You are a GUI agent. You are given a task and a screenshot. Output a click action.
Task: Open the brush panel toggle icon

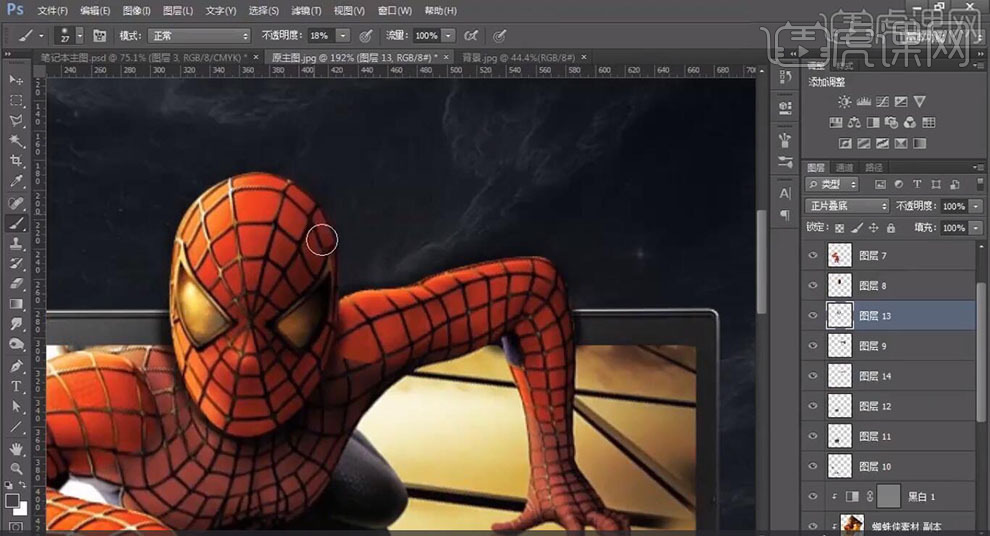click(x=99, y=36)
